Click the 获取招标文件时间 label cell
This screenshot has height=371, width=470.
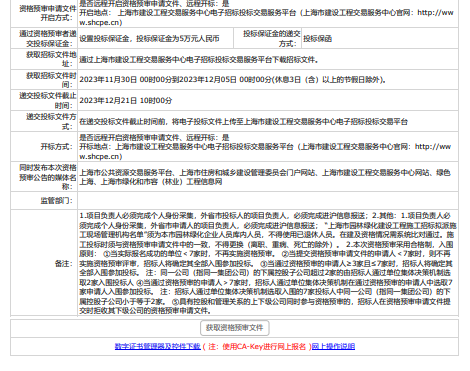coord(44,80)
